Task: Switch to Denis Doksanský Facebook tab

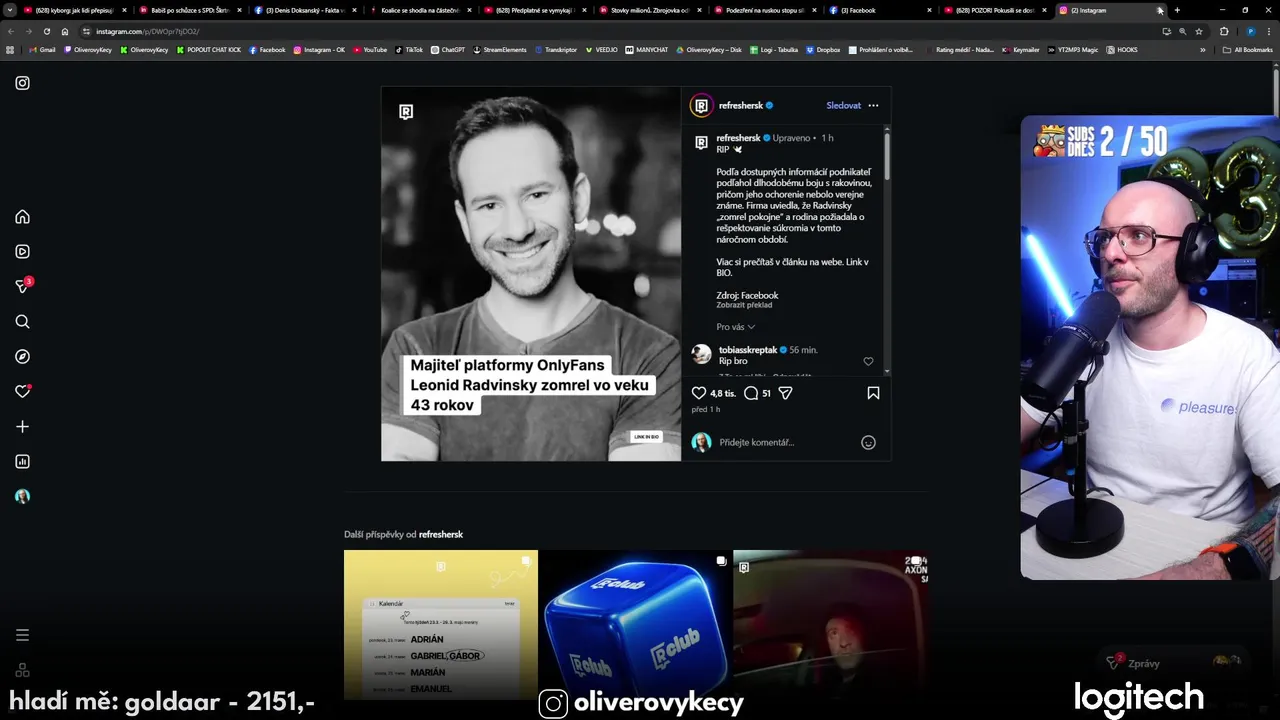Action: coord(305,10)
